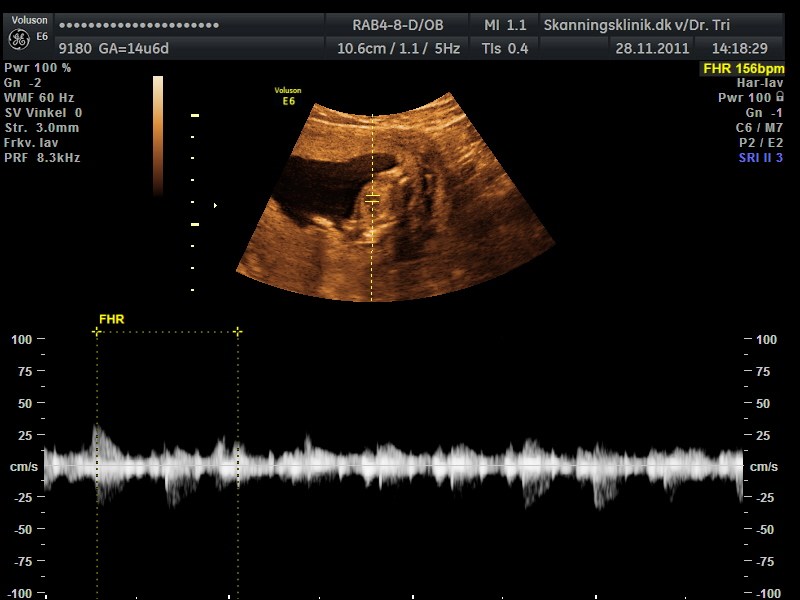Click the orange grayscale color bar
The width and height of the screenshot is (800, 600).
coord(158,135)
